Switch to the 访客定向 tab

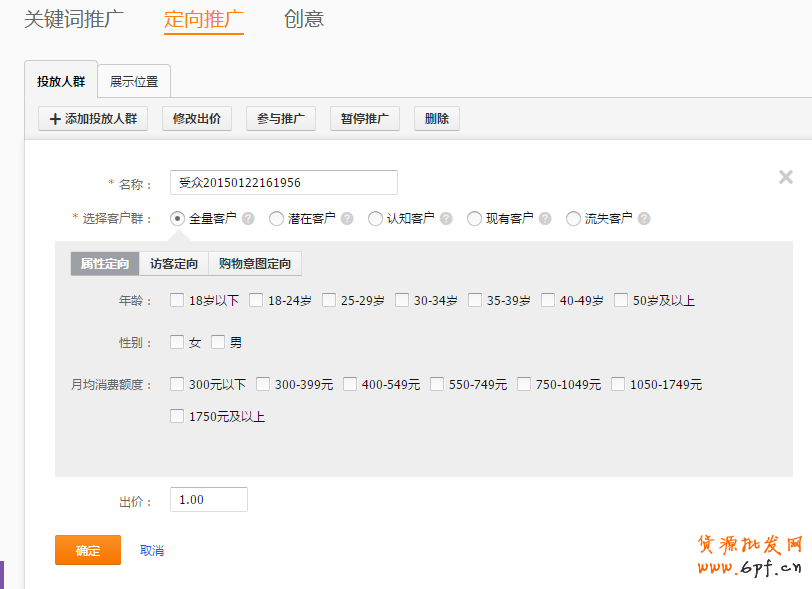pos(174,264)
